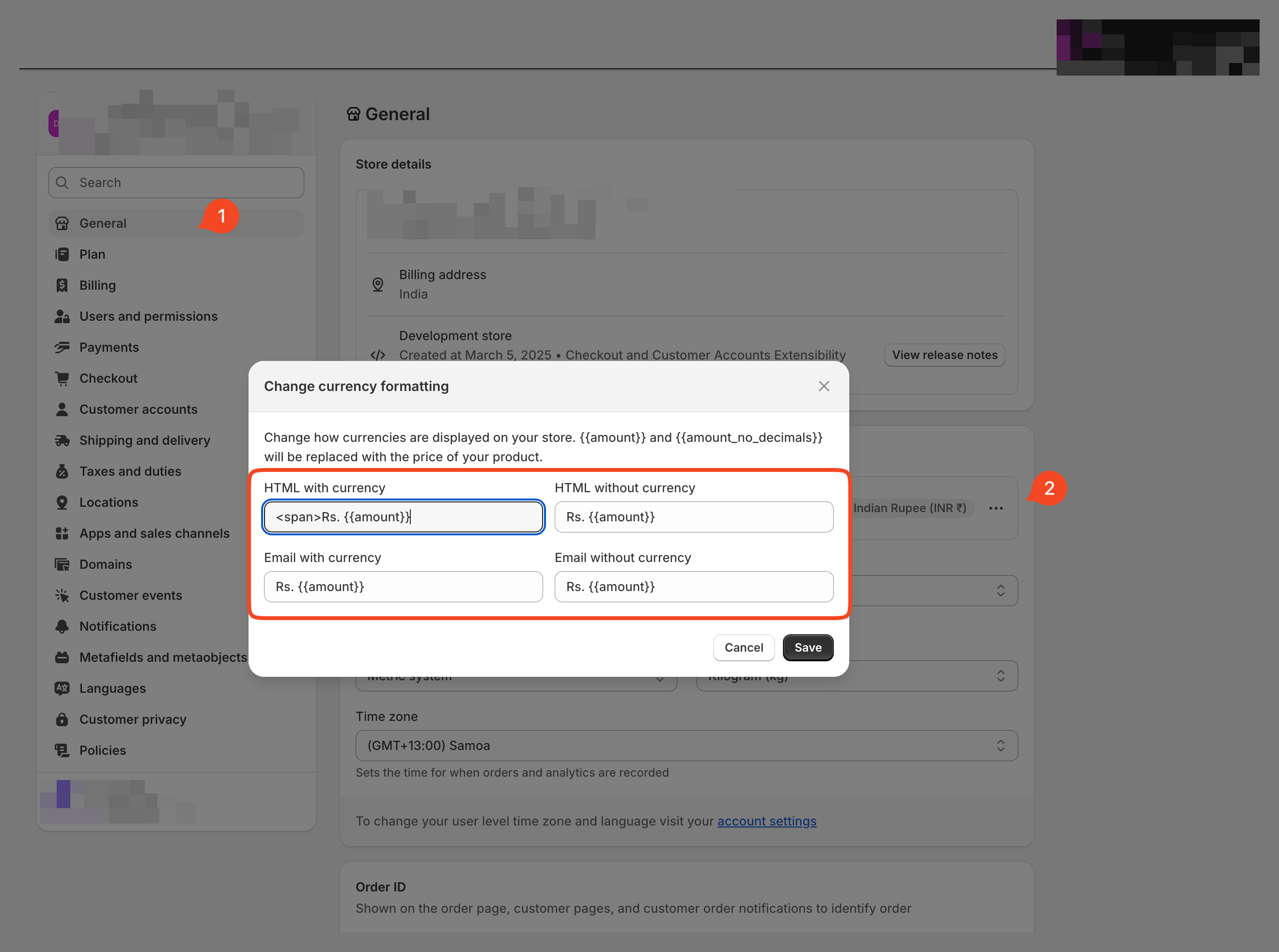This screenshot has height=952, width=1279.
Task: Navigate to the Policies settings section
Action: click(x=103, y=749)
